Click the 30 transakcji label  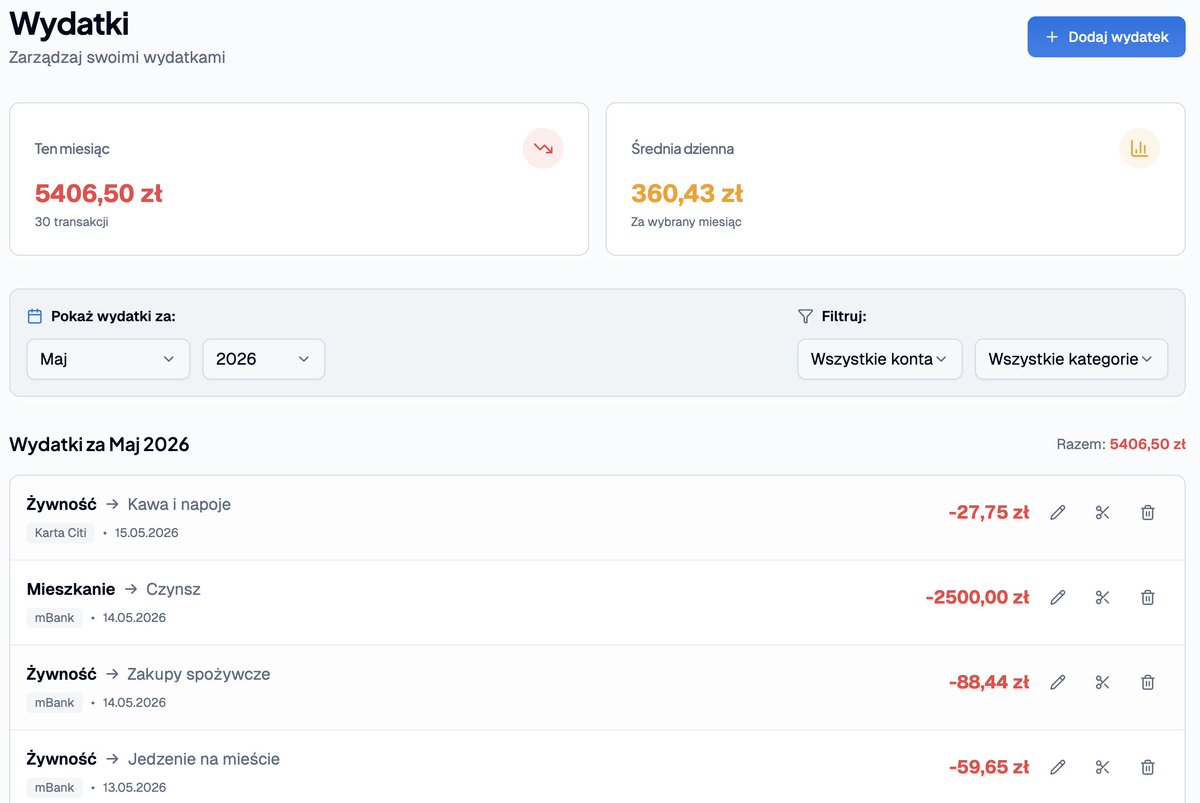(71, 222)
